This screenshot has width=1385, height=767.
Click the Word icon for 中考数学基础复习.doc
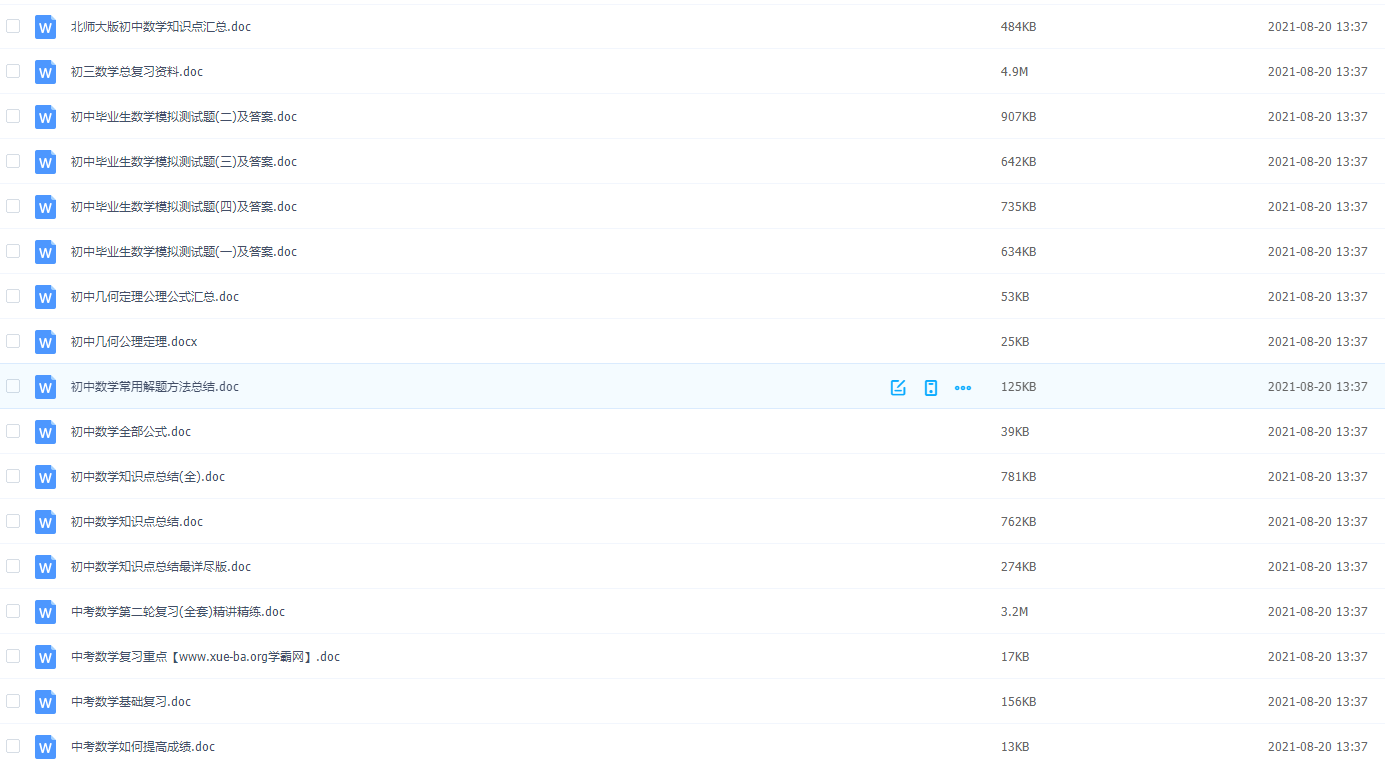(45, 702)
